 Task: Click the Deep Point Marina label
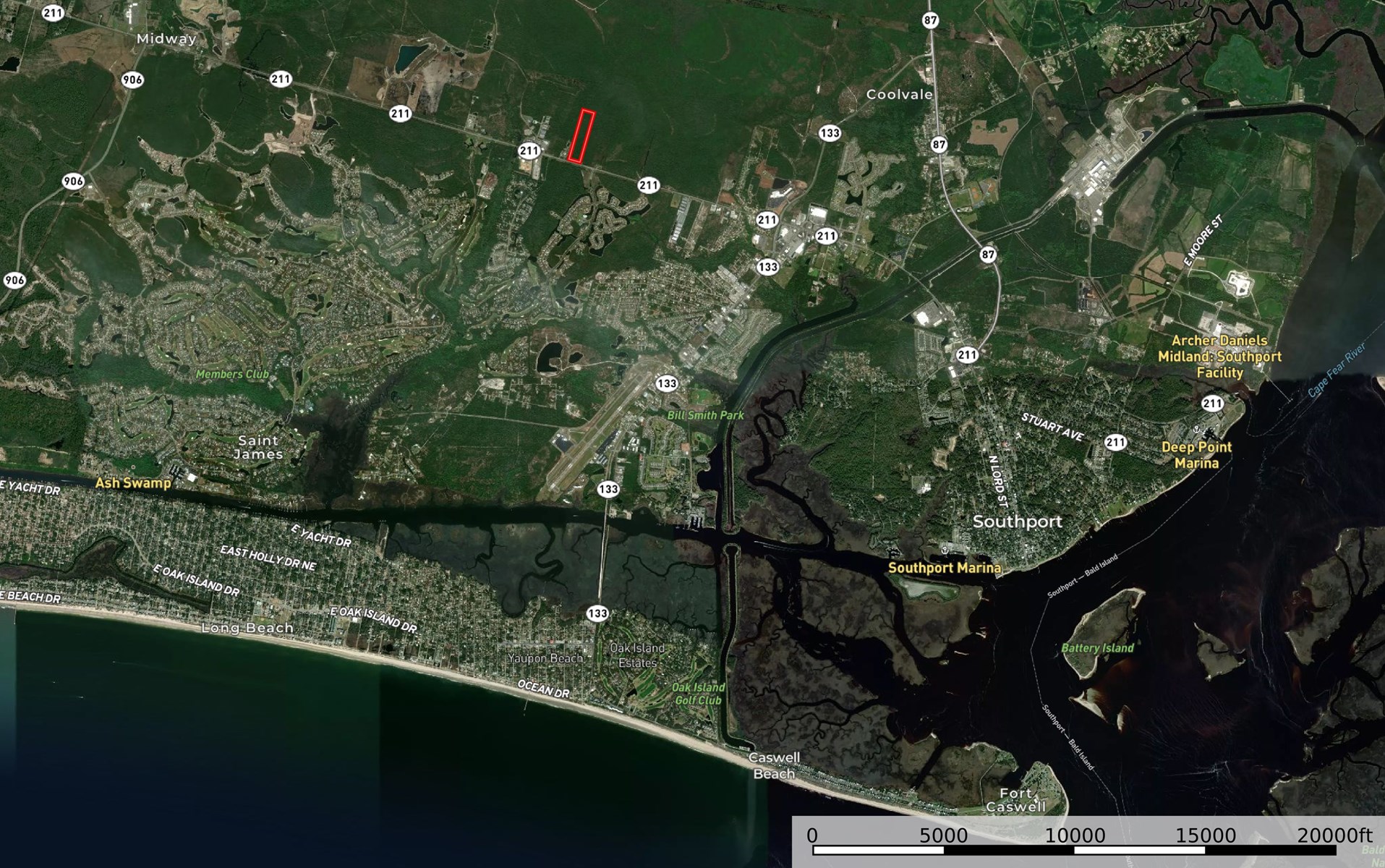tap(1197, 455)
